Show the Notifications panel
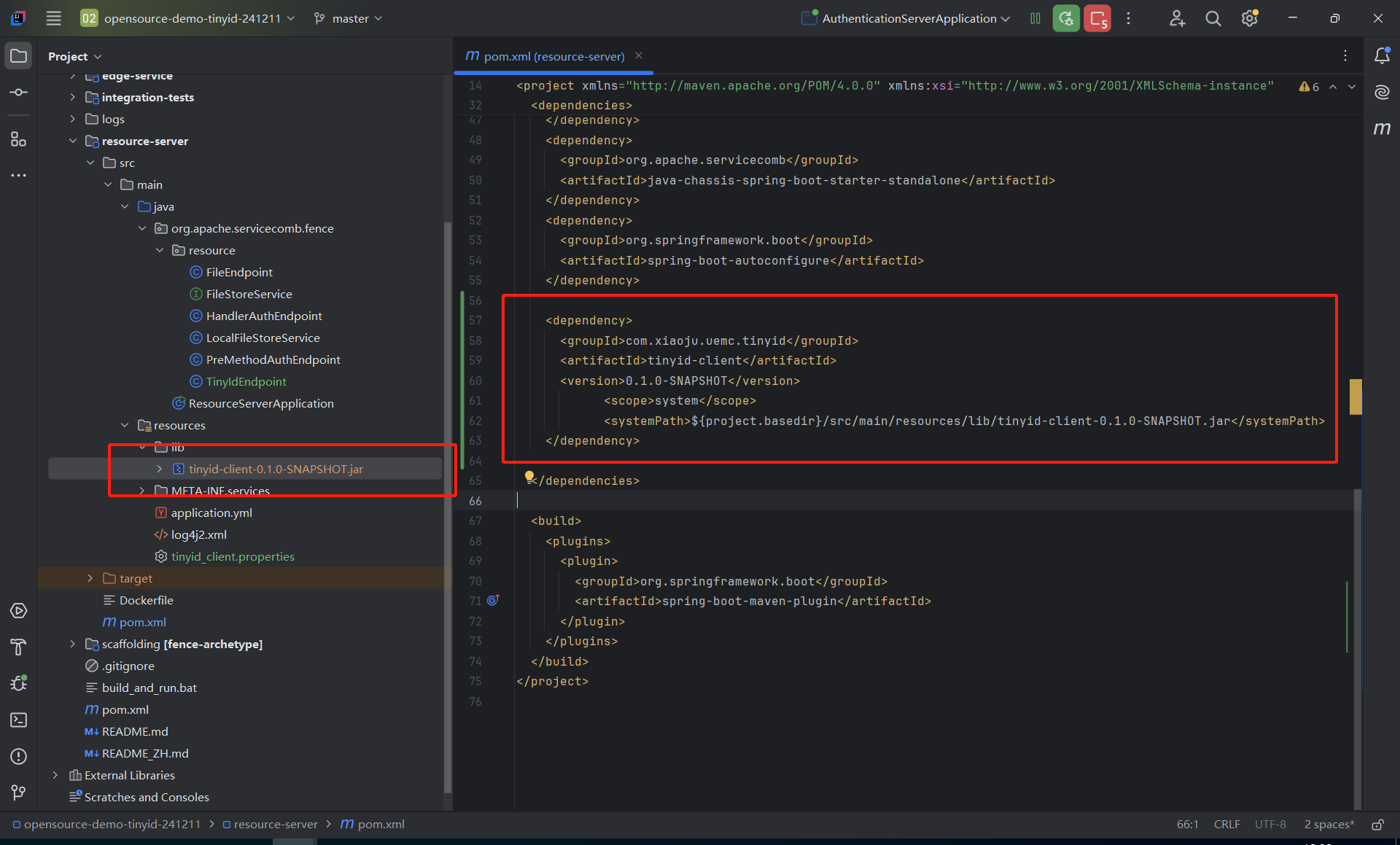This screenshot has width=1400, height=845. [x=1382, y=56]
